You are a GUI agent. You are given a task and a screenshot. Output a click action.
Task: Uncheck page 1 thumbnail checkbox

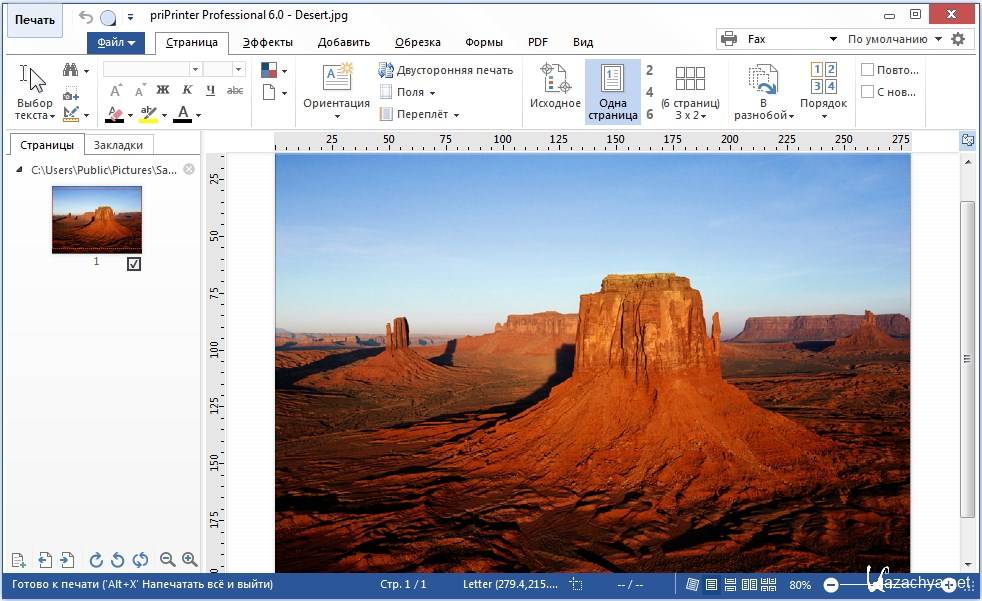(134, 264)
